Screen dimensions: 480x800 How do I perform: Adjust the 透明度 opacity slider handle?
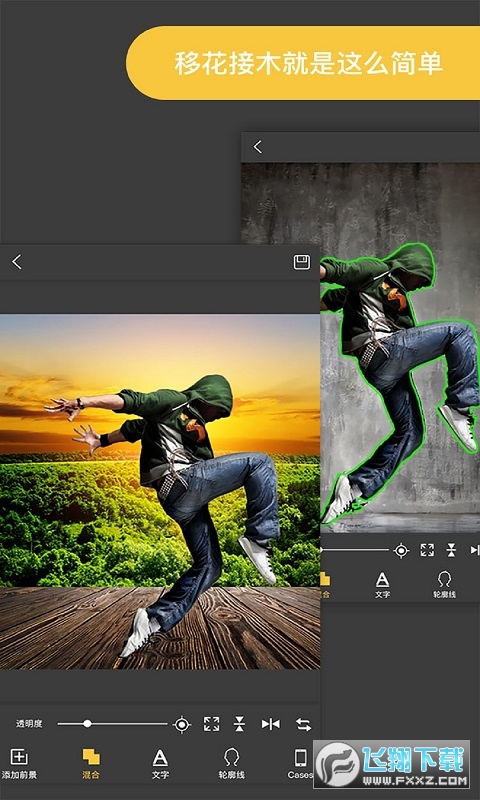pos(87,723)
